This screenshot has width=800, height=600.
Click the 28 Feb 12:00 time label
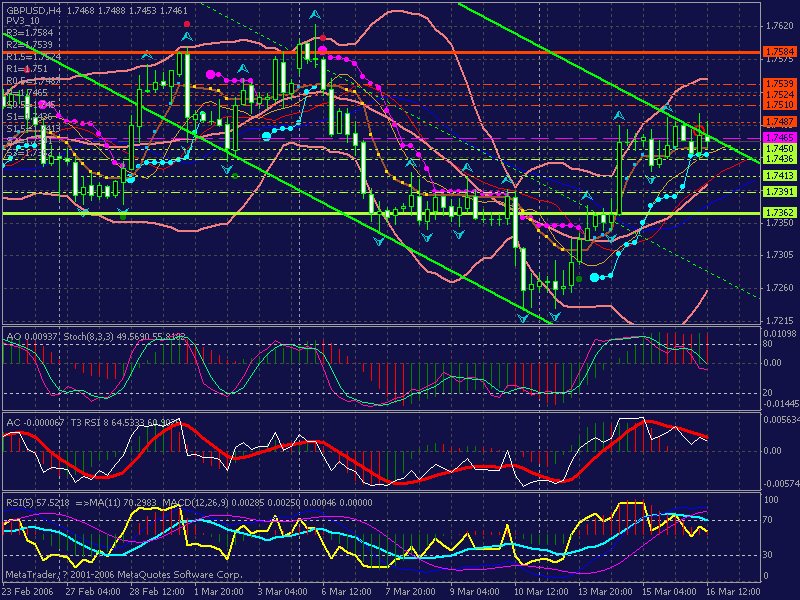(x=157, y=592)
